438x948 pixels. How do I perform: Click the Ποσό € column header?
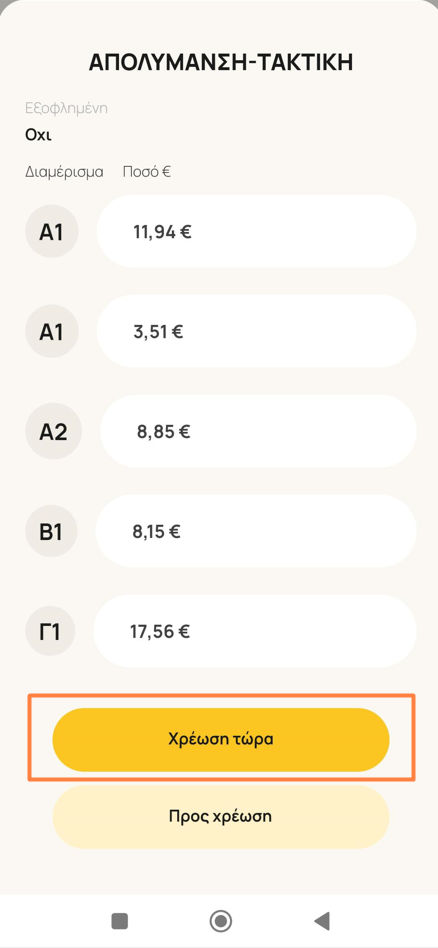tap(146, 172)
